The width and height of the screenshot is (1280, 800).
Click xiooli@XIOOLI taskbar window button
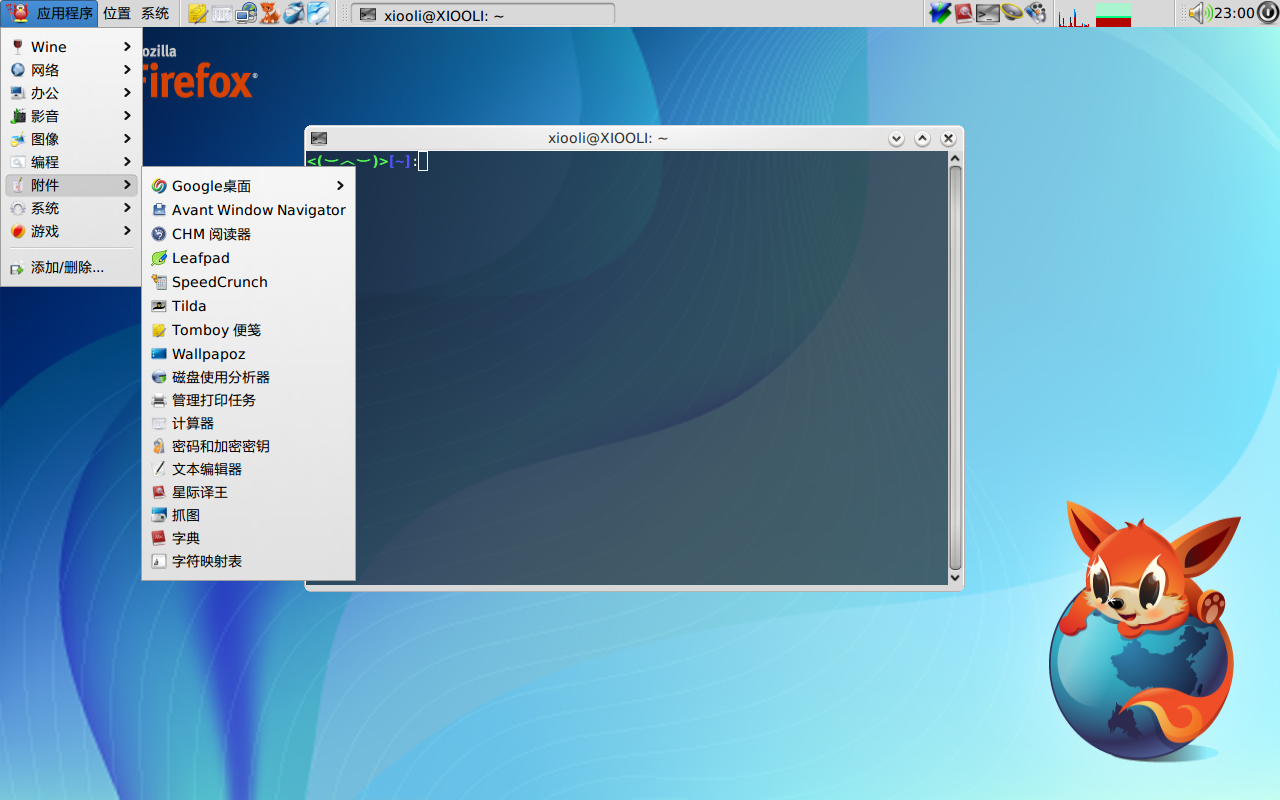pos(483,14)
